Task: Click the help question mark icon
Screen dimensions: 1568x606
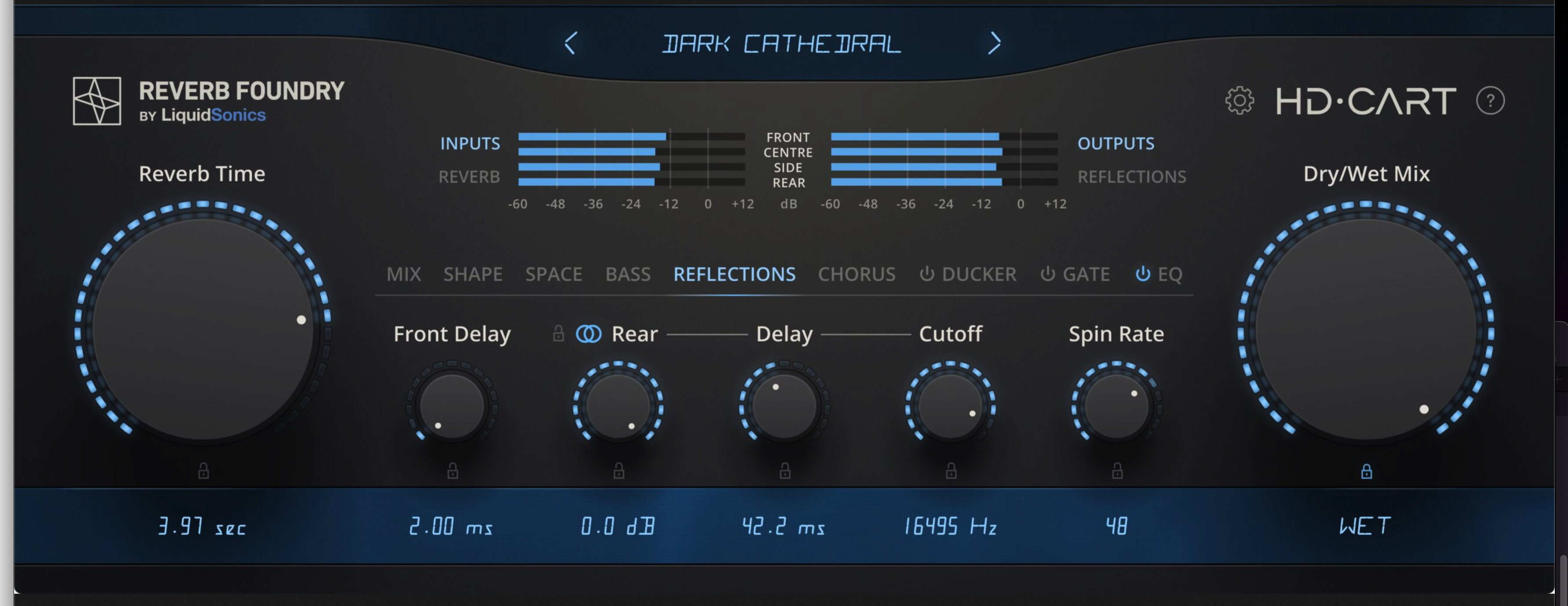Action: (x=1490, y=101)
